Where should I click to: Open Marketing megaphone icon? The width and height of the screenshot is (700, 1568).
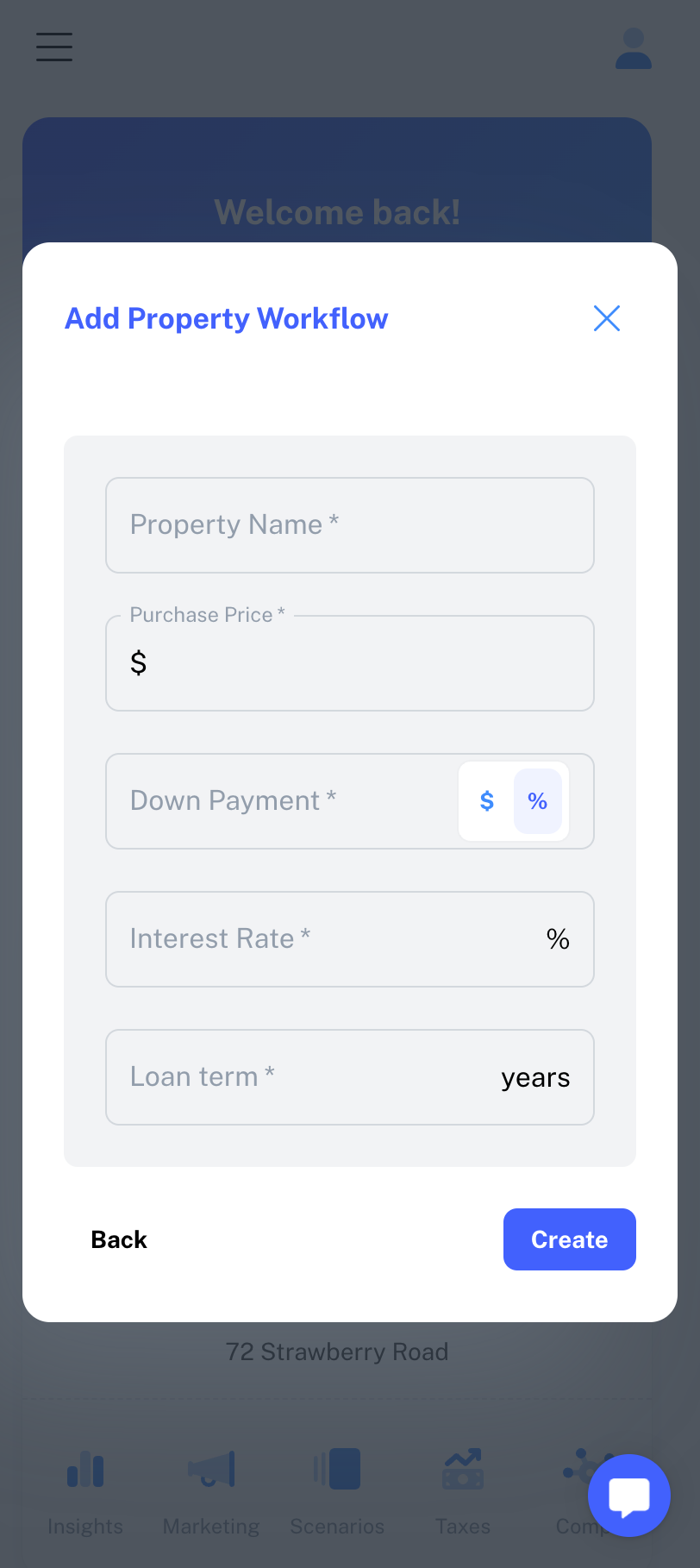coord(211,1470)
